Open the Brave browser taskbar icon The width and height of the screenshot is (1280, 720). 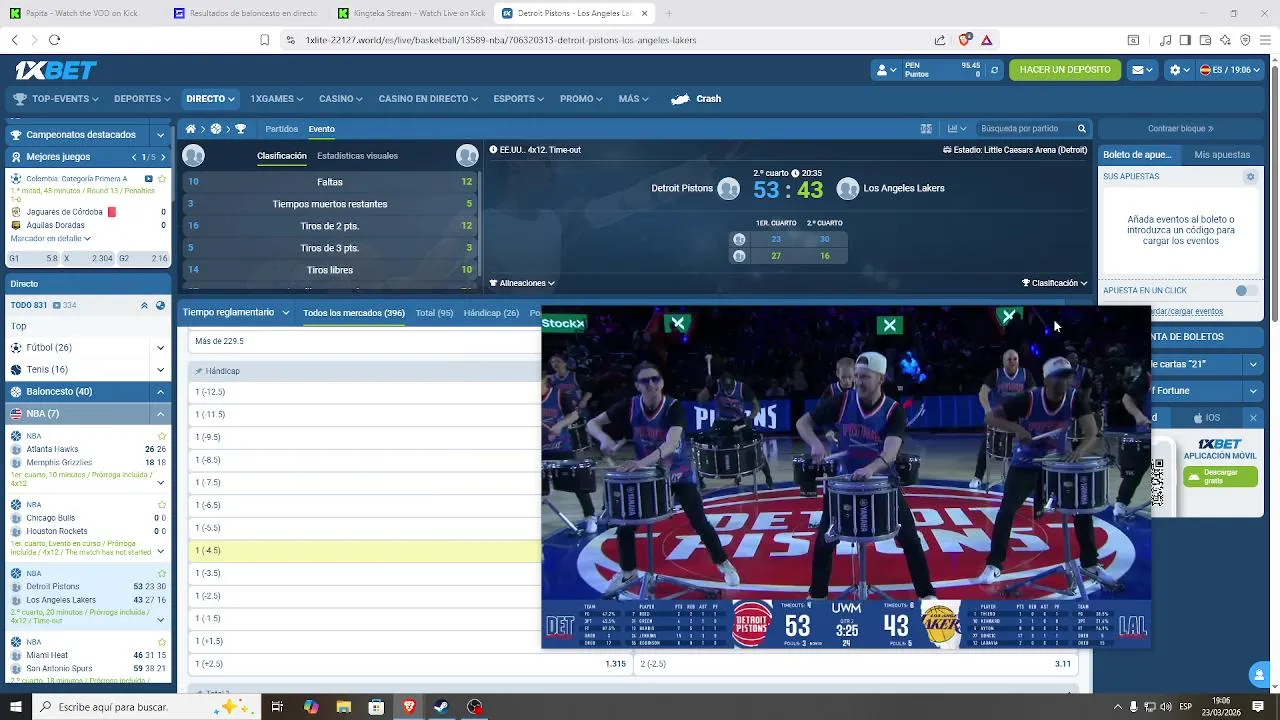coord(409,707)
